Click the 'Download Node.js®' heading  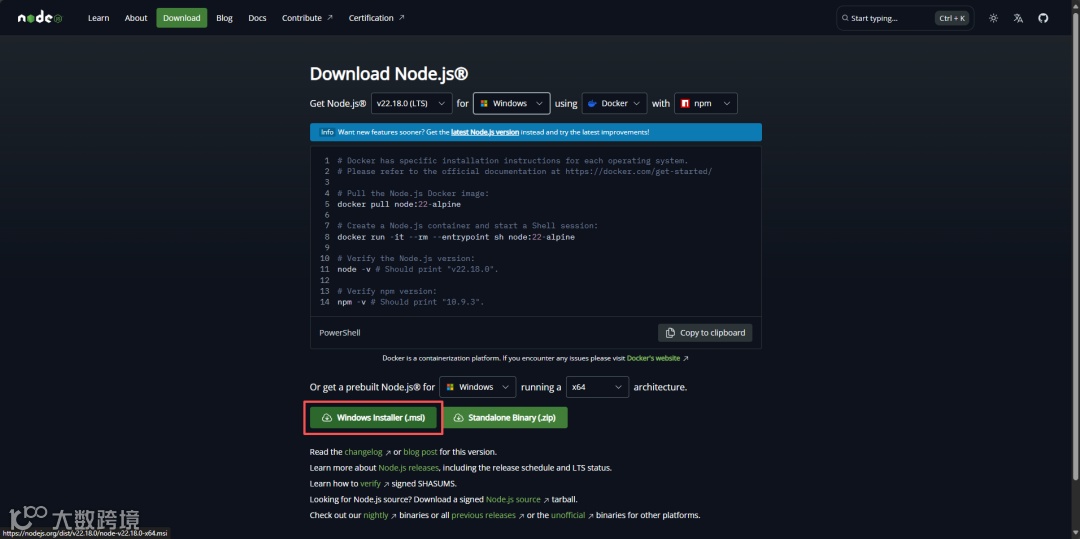[x=389, y=74]
